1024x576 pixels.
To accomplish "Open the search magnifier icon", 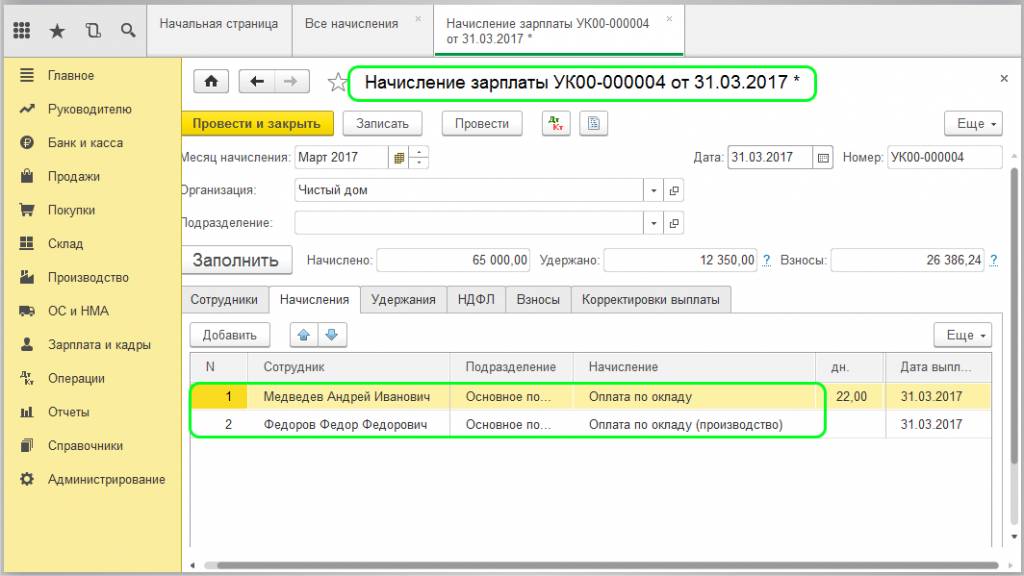I will pyautogui.click(x=128, y=30).
